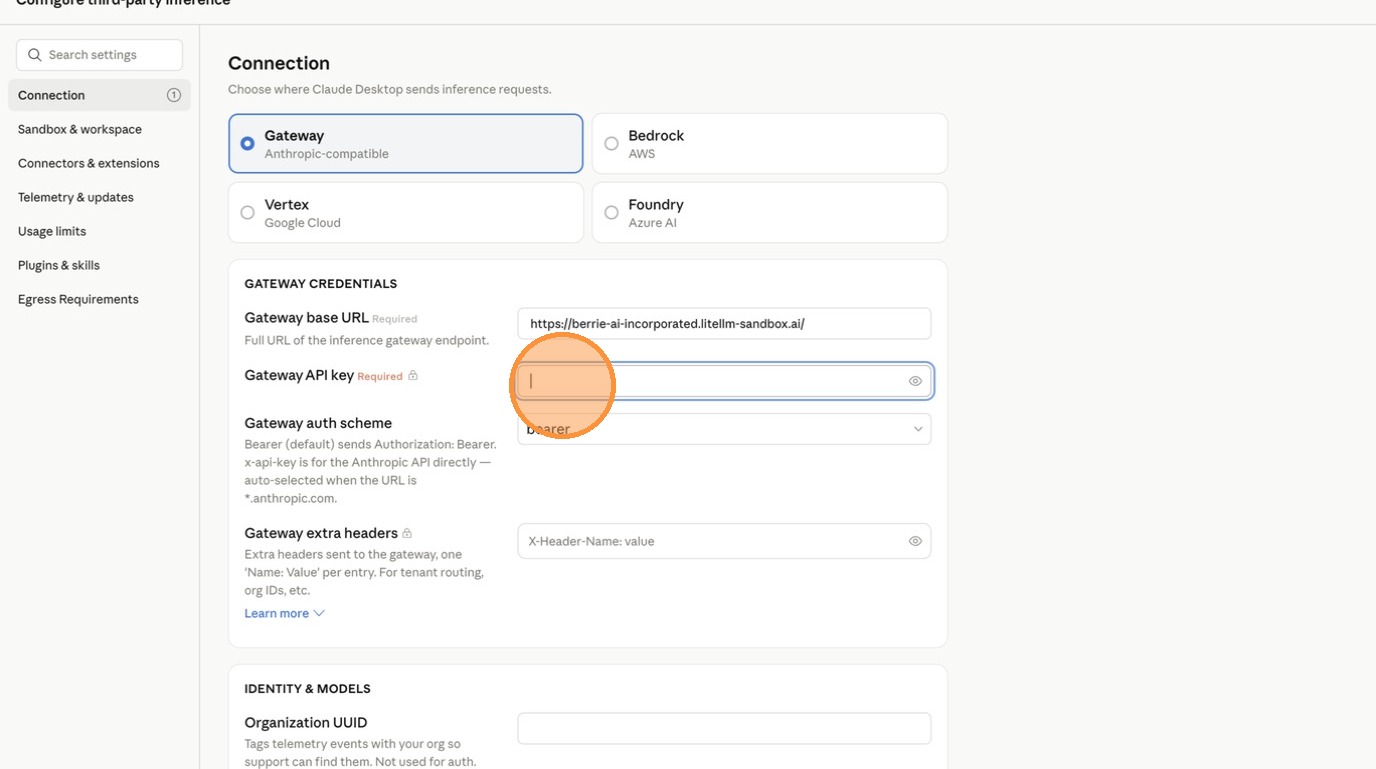
Task: Choose the Foundry Azure AI option
Action: click(611, 213)
